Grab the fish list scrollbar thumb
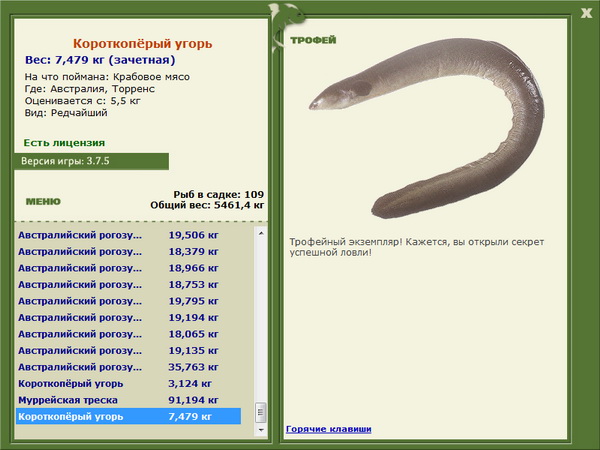 [x=261, y=412]
